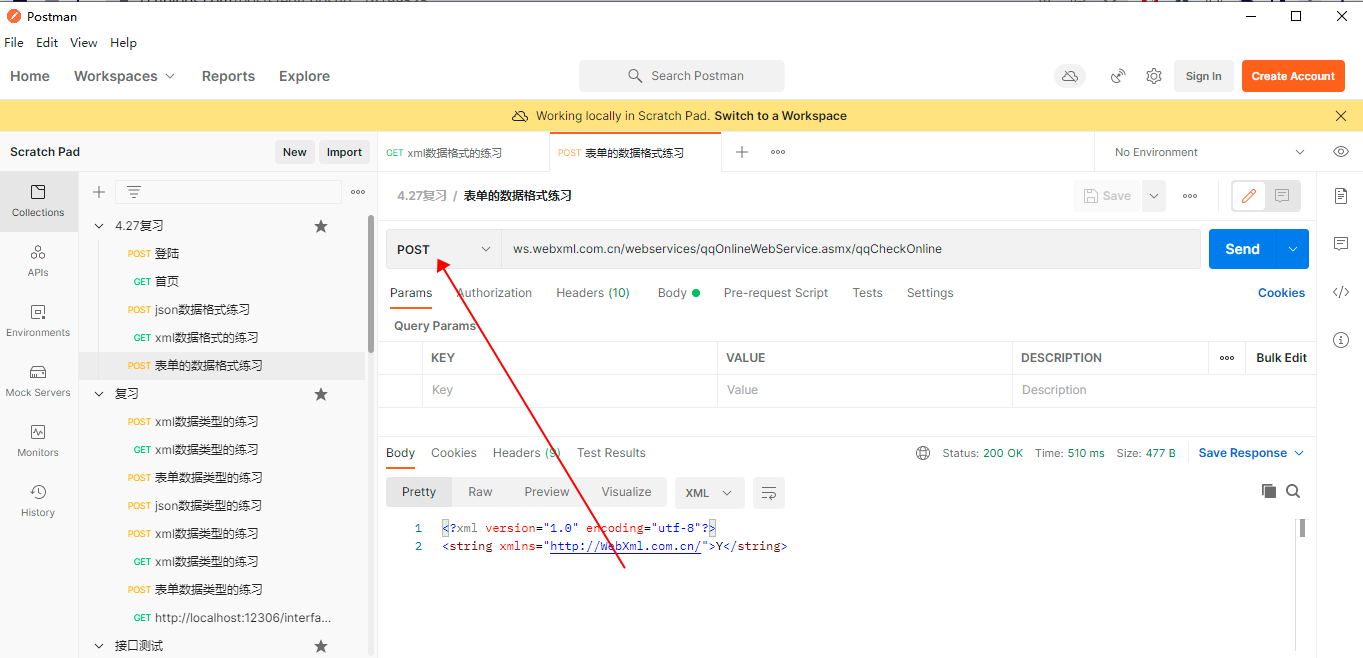Viewport: 1363px width, 658px height.
Task: Collapse the 4.27复习 collection
Action: pos(99,226)
